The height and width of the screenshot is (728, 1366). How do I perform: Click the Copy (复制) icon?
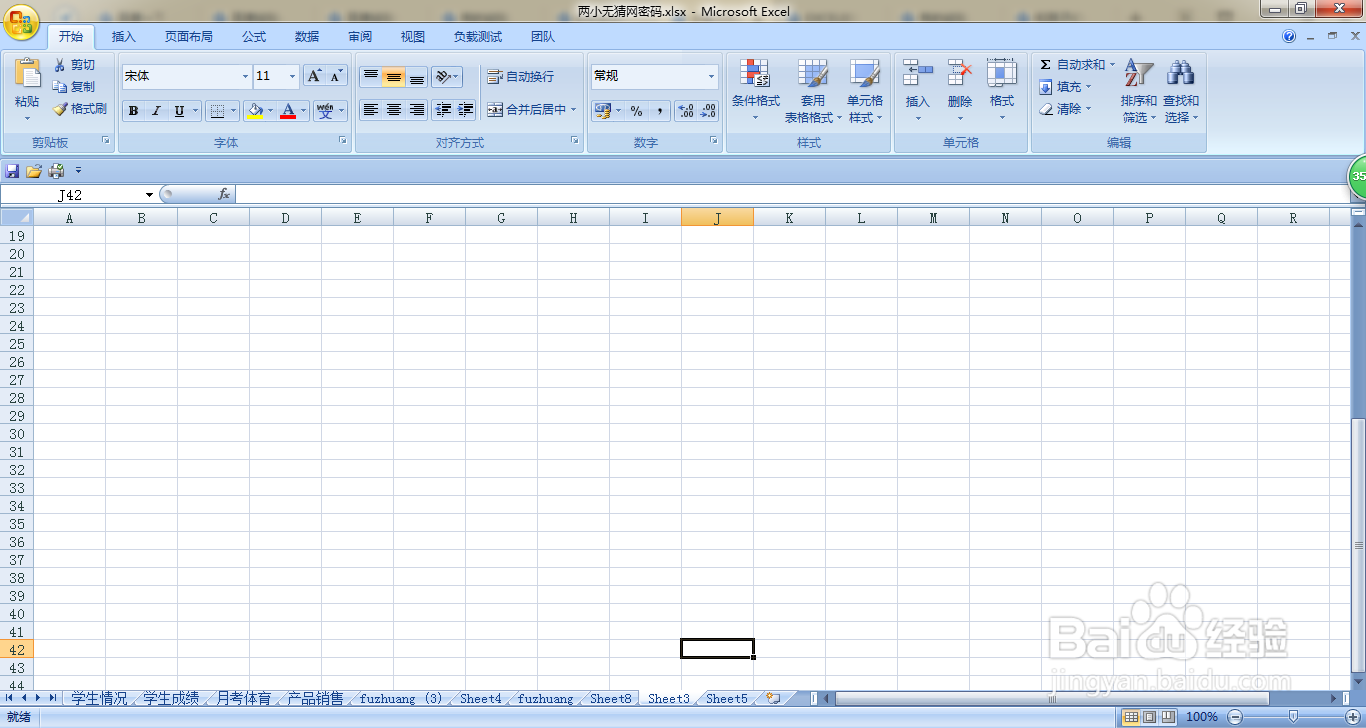tap(60, 87)
